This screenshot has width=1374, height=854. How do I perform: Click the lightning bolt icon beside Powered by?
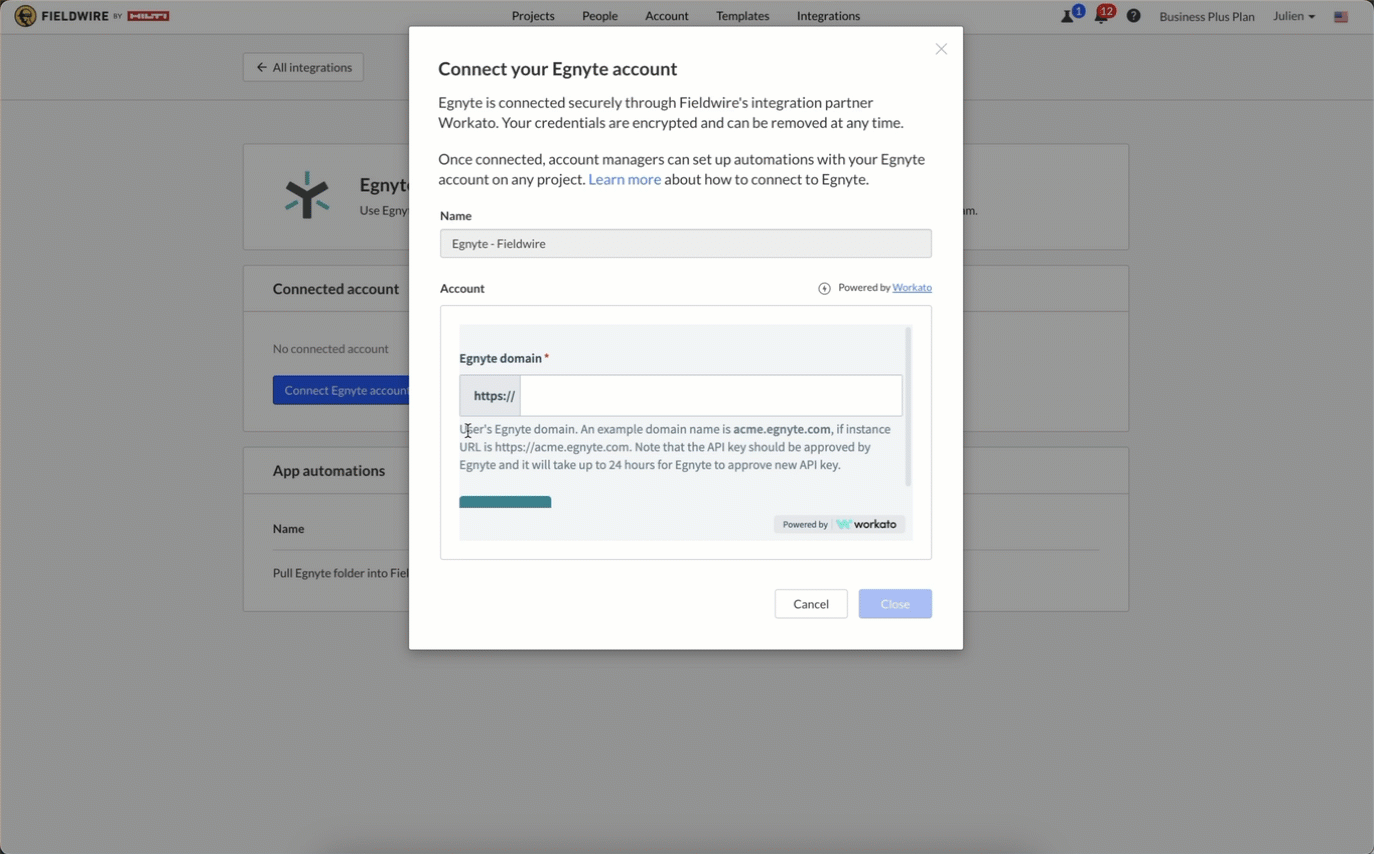click(824, 289)
